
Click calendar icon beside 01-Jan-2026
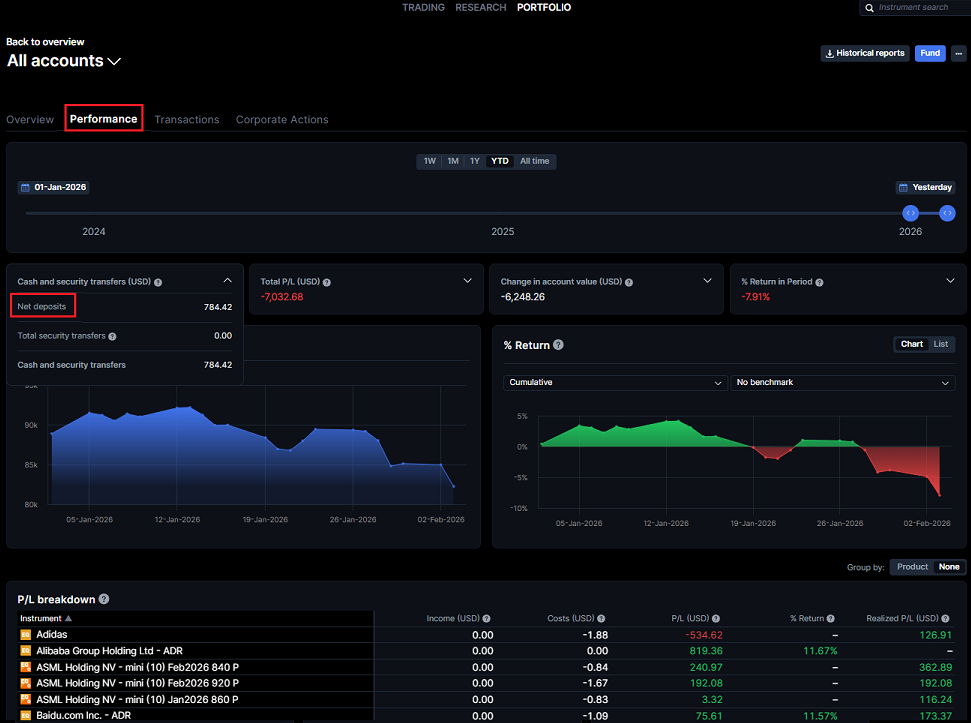pos(26,187)
